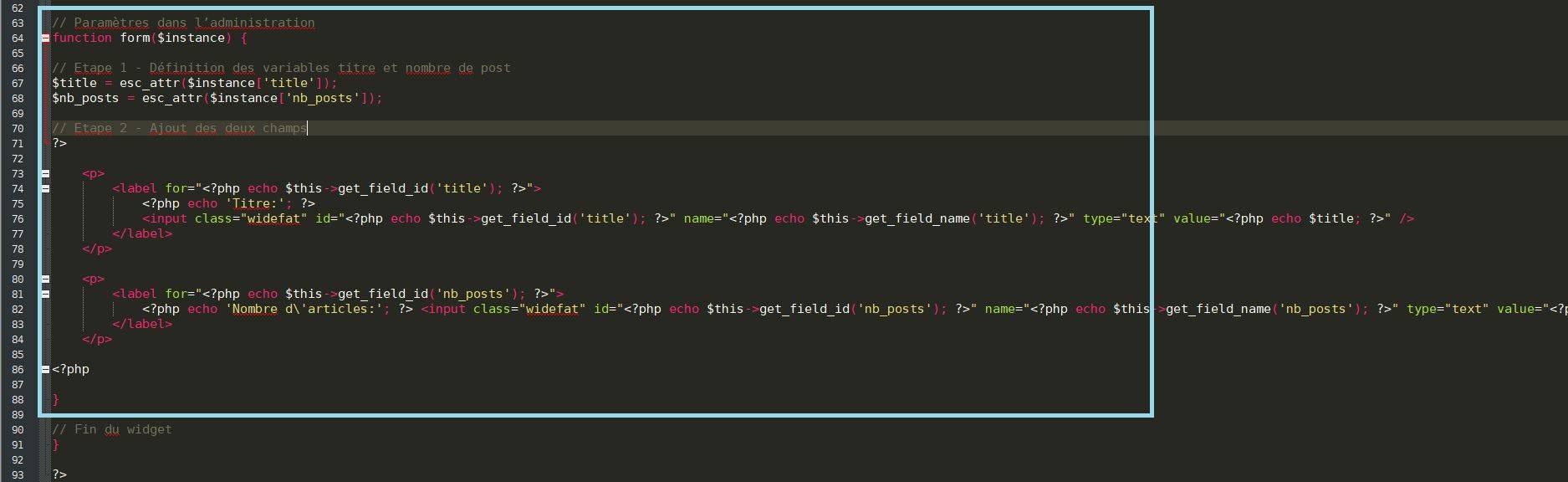Click "esc_attr($instance['nb_posts'])" on line 68
The height and width of the screenshot is (482, 1568).
point(258,98)
